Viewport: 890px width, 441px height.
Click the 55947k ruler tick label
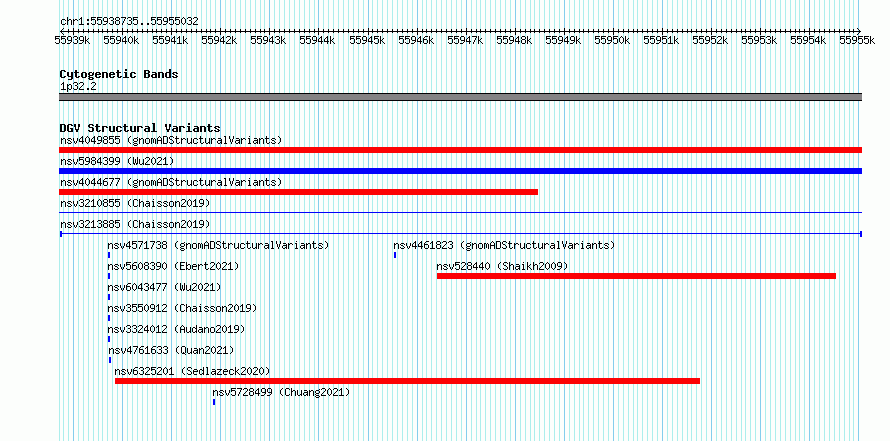(x=465, y=40)
